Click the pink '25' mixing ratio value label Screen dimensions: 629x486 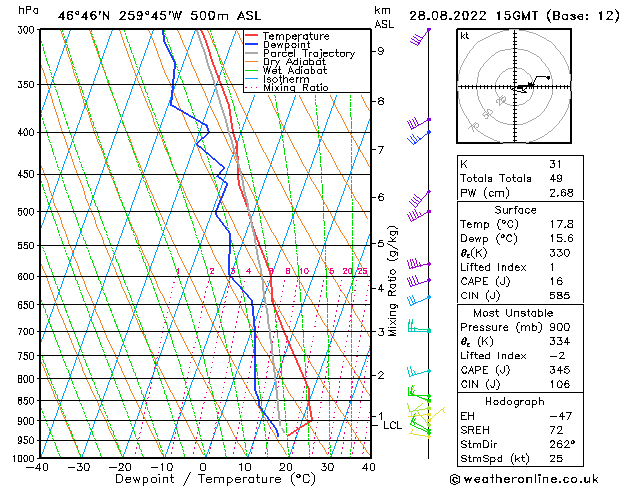[362, 271]
